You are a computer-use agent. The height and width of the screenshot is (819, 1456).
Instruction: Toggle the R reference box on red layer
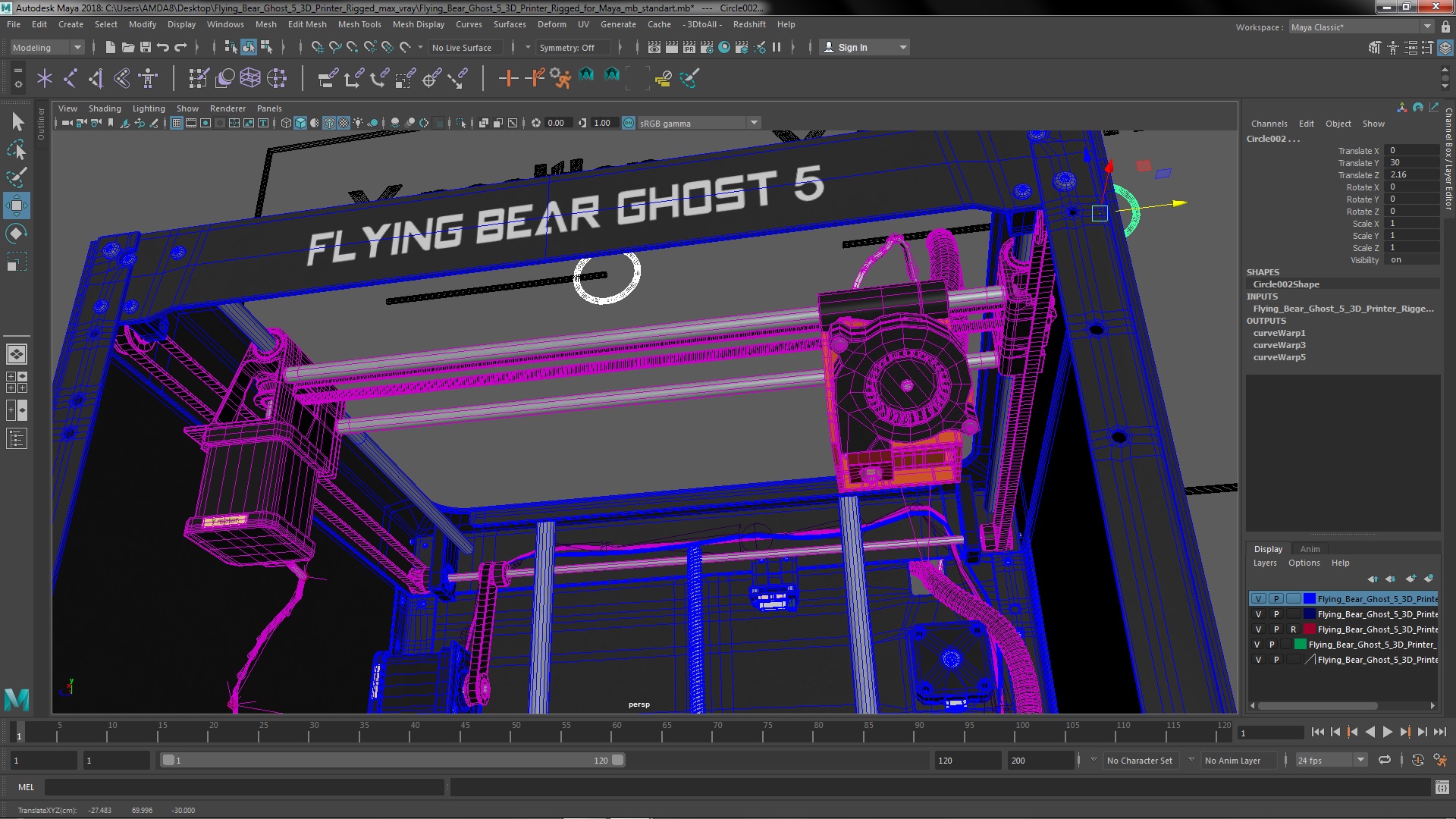click(1293, 629)
